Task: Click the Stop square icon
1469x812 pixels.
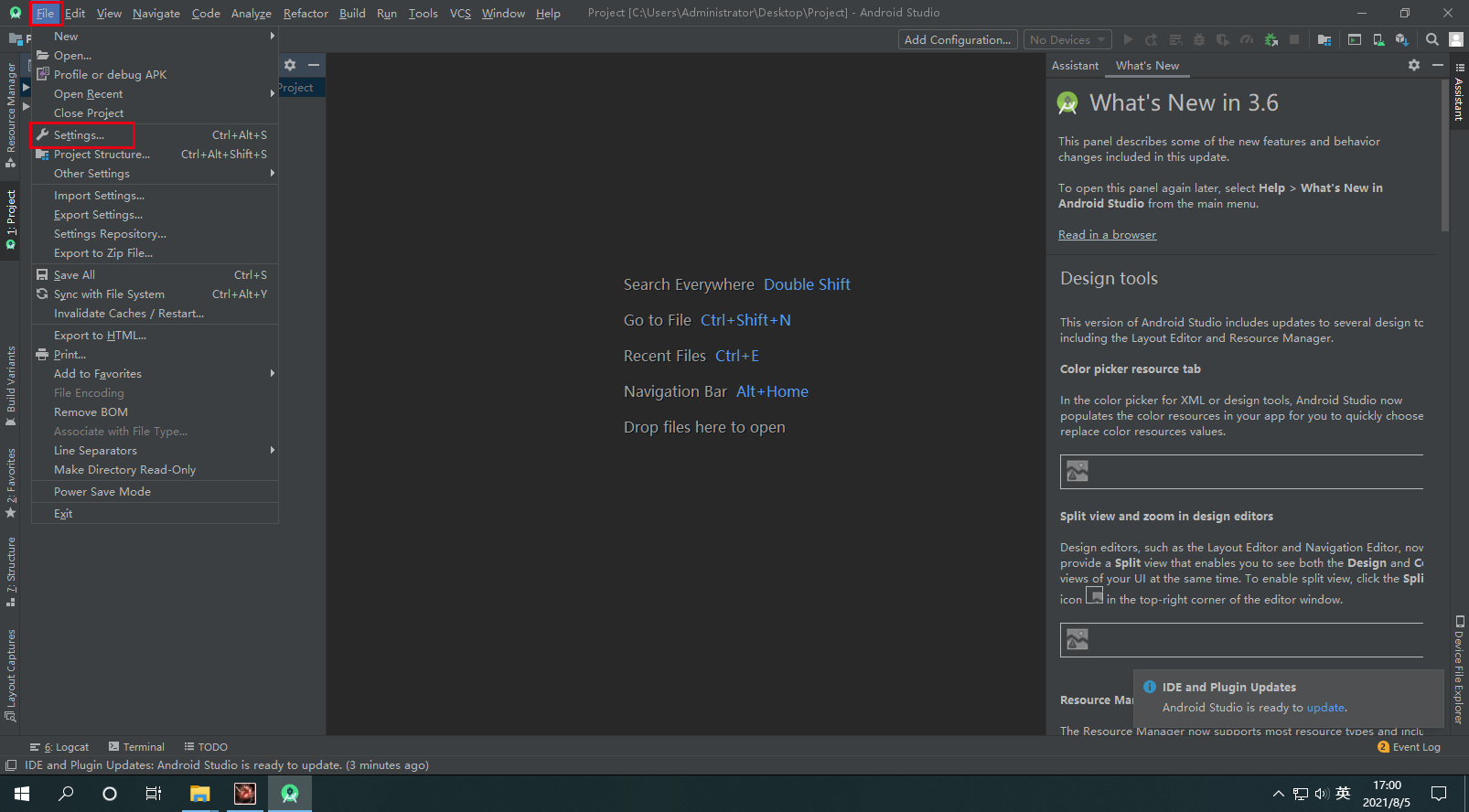Action: tap(1294, 39)
